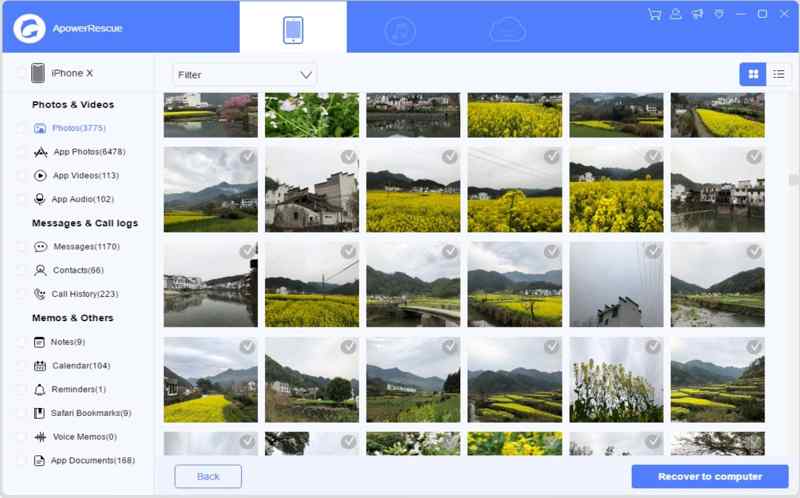
Task: Check the Messages(1170) checkbox
Action: click(x=21, y=246)
